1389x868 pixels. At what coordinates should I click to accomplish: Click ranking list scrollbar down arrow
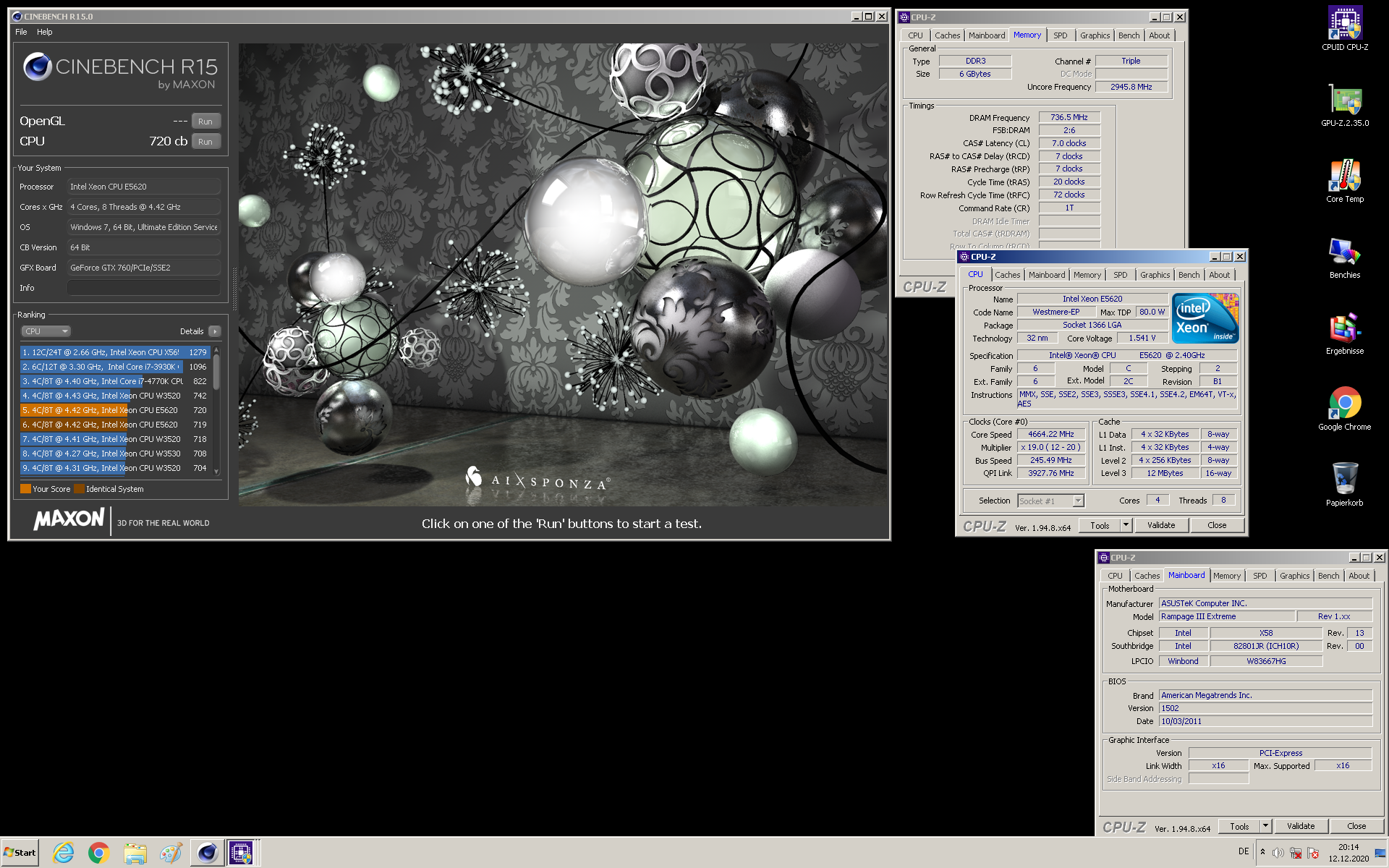click(216, 472)
